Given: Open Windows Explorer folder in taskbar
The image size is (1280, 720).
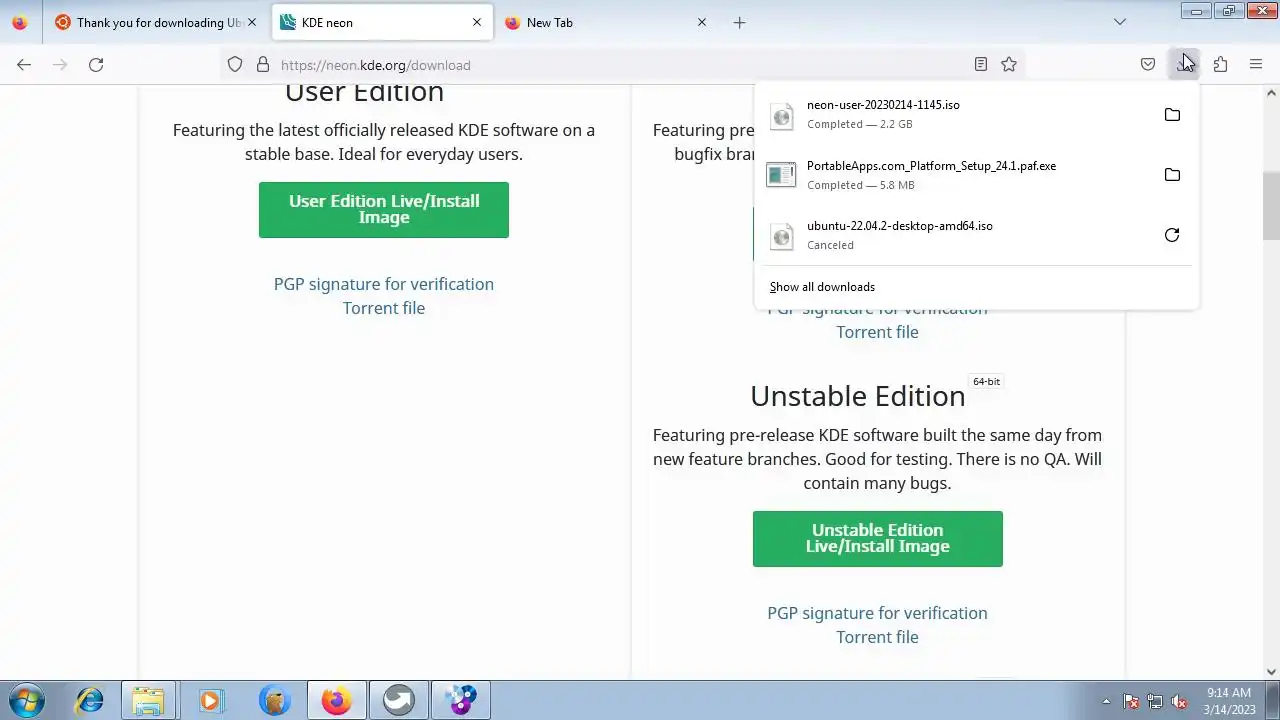Looking at the screenshot, I should click(148, 700).
